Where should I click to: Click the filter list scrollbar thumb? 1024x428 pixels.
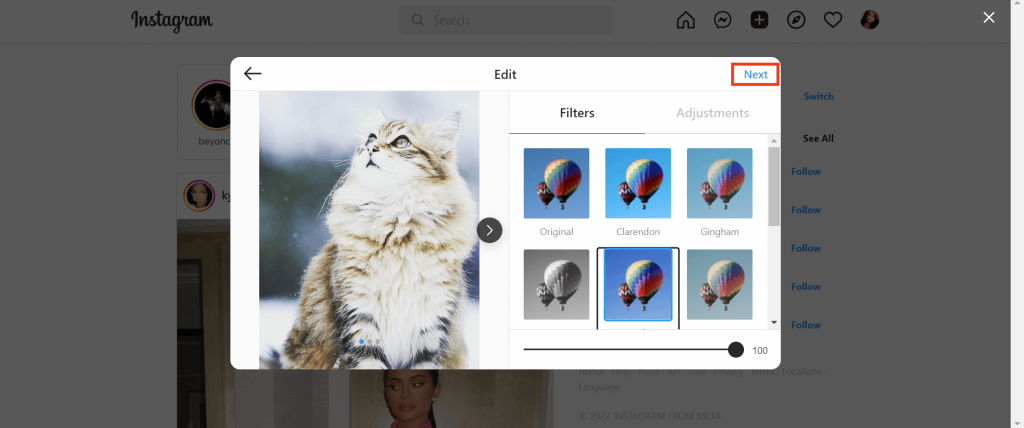click(x=774, y=187)
